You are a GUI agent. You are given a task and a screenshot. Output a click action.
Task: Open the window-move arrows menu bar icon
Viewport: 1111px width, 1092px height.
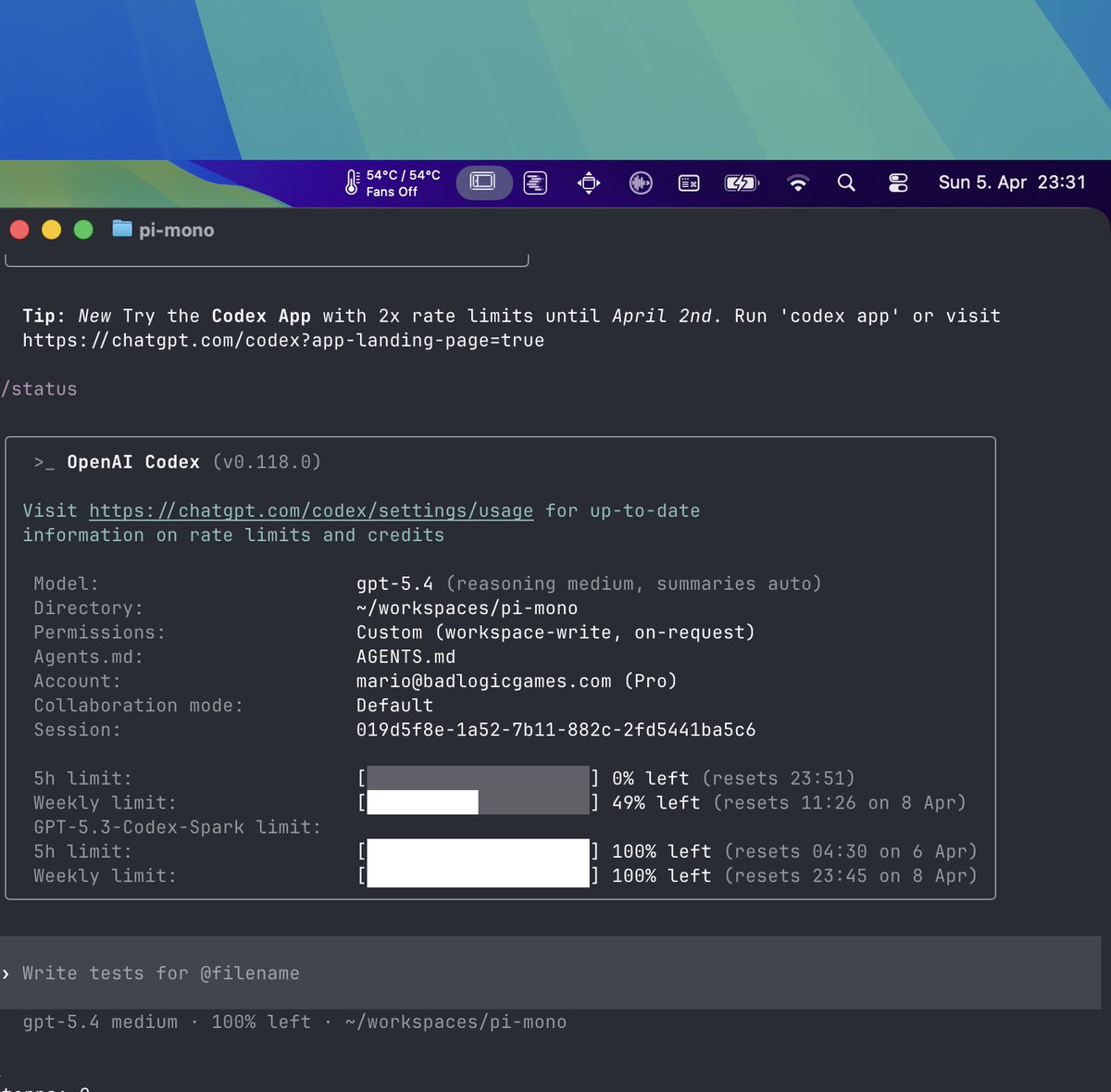(x=589, y=182)
